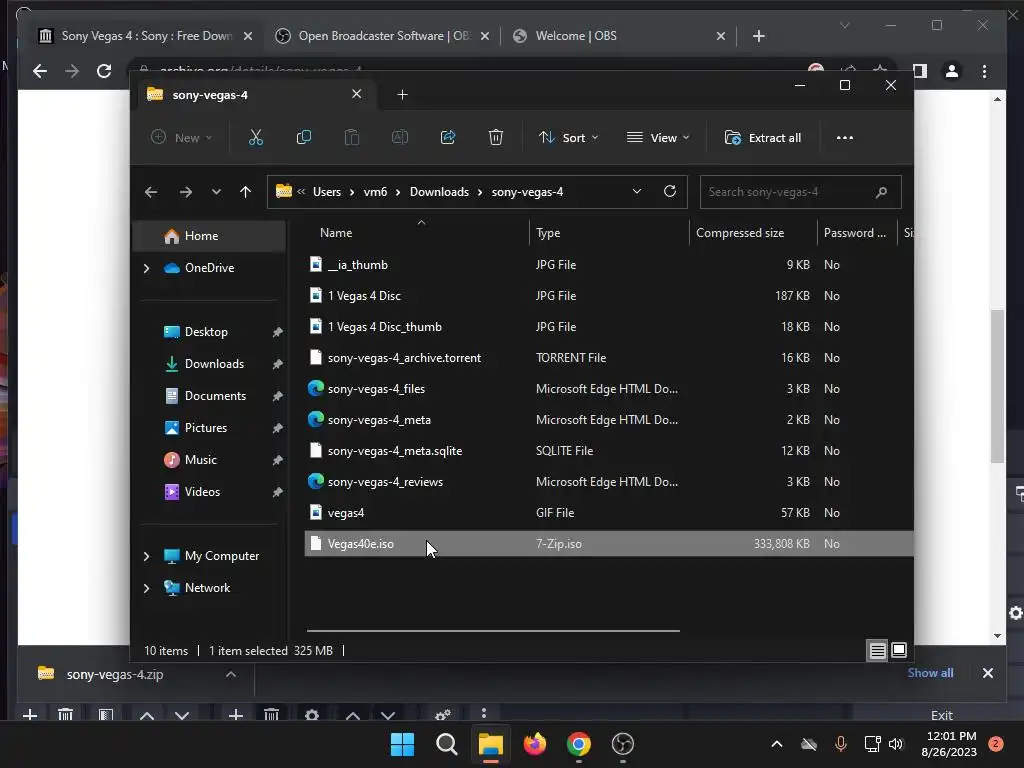1024x768 pixels.
Task: Open Home in the navigation pane
Action: point(209,236)
